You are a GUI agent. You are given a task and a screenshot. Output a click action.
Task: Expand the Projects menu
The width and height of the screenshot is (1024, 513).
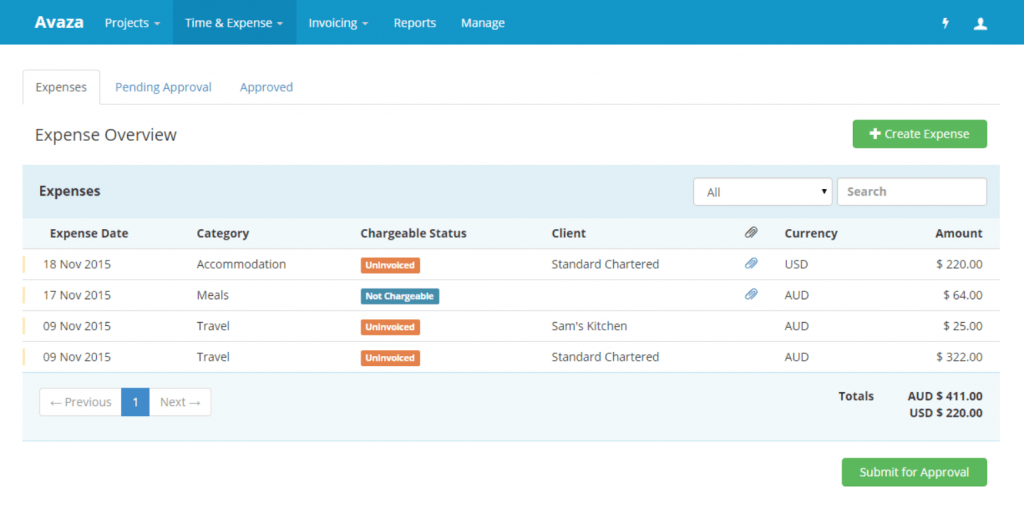click(x=132, y=23)
